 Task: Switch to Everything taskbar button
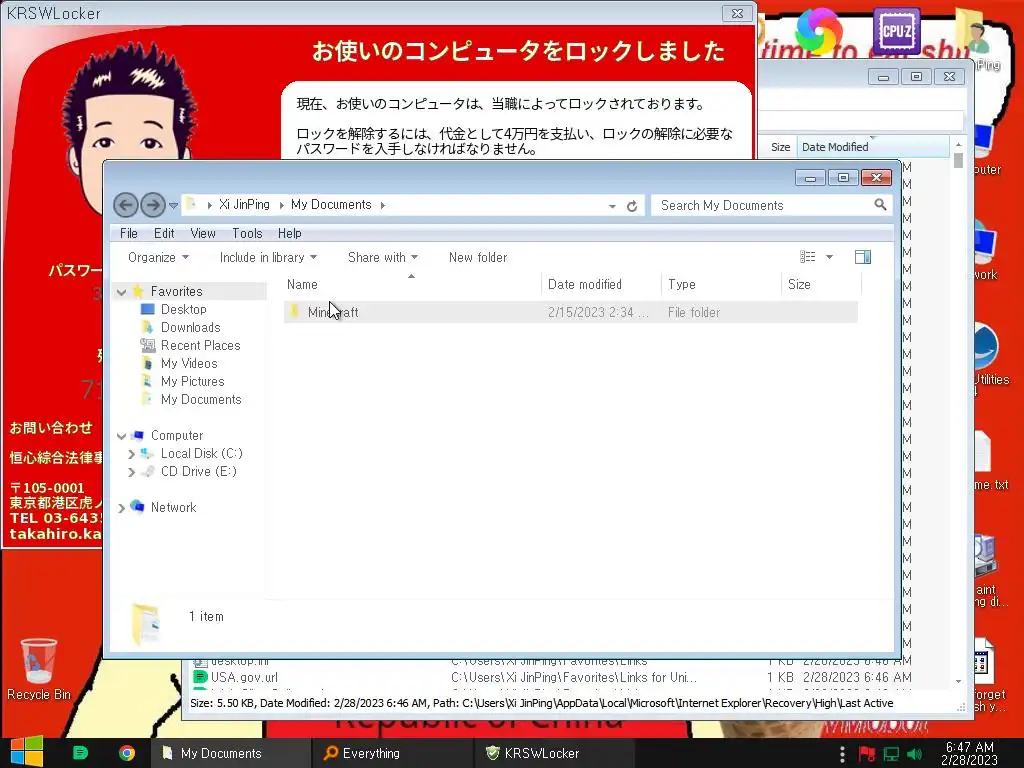(392, 753)
